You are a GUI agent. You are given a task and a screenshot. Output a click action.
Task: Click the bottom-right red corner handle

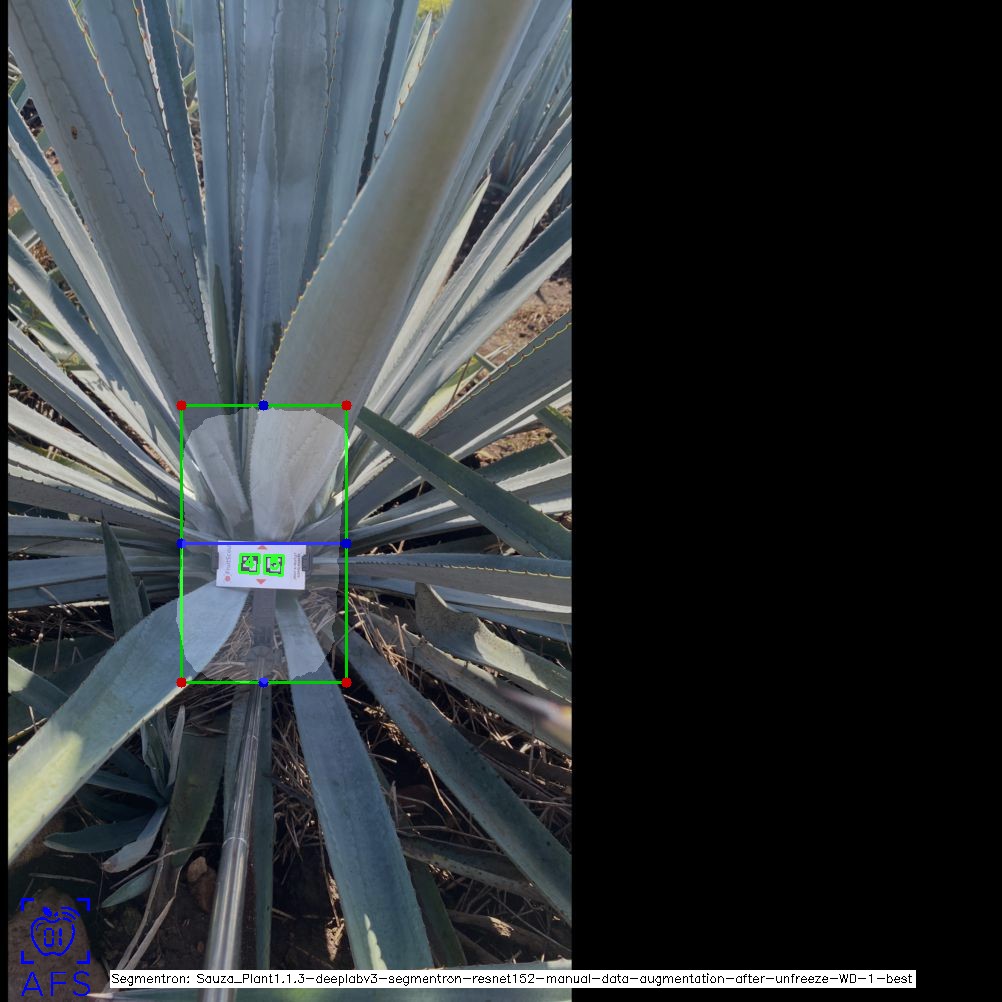346,682
